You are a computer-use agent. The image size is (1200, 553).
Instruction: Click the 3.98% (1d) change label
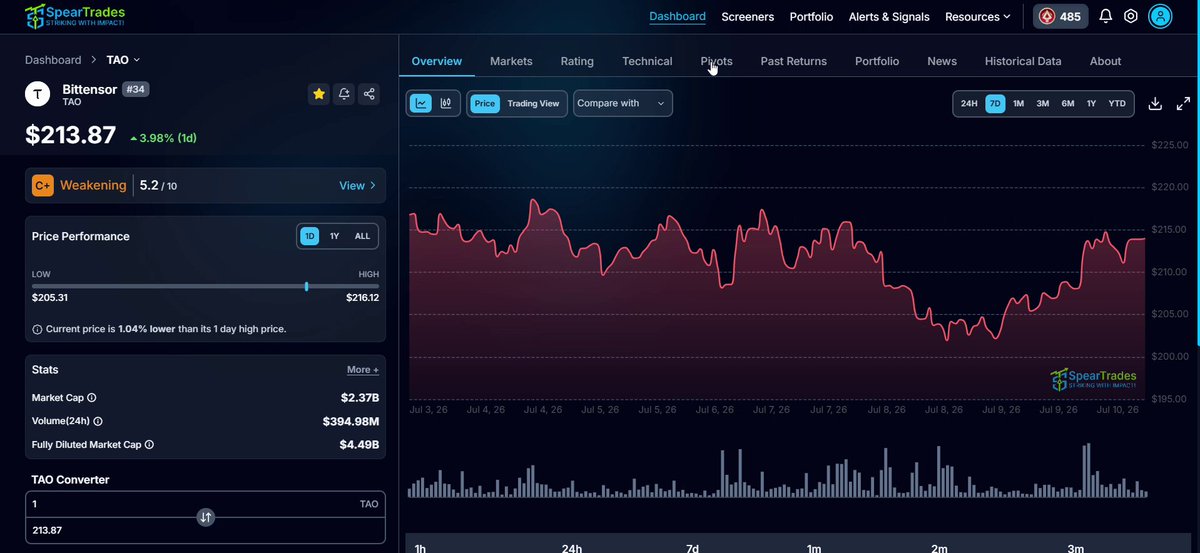point(164,138)
